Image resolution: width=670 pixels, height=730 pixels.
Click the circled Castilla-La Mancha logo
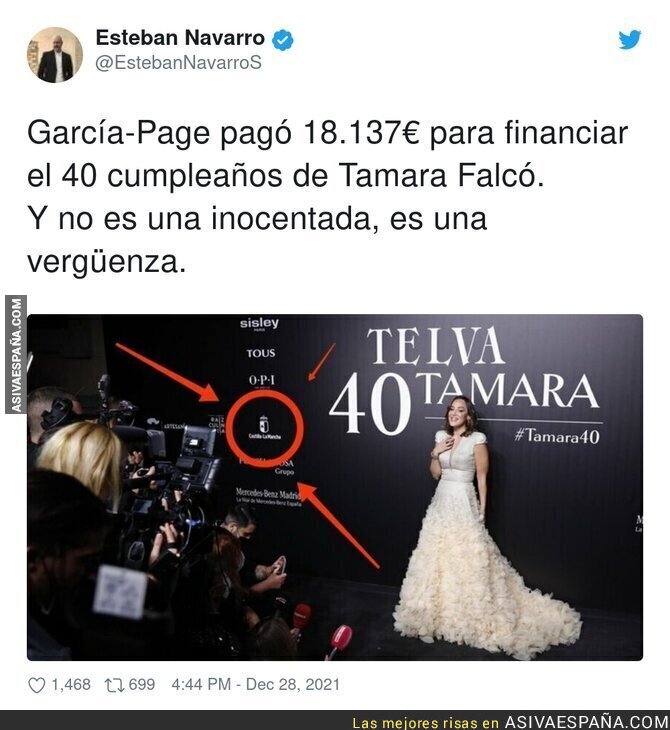click(x=264, y=428)
